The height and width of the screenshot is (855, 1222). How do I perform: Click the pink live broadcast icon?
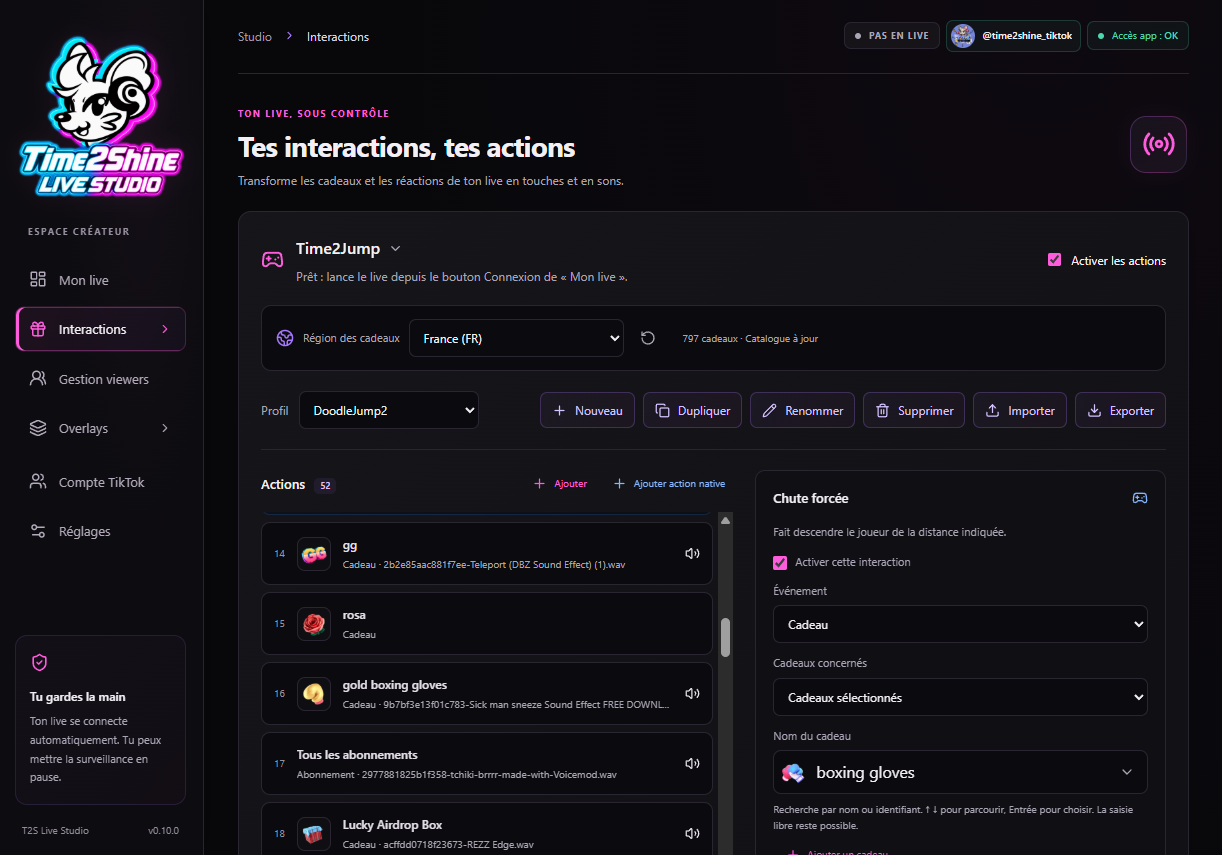tap(1158, 144)
